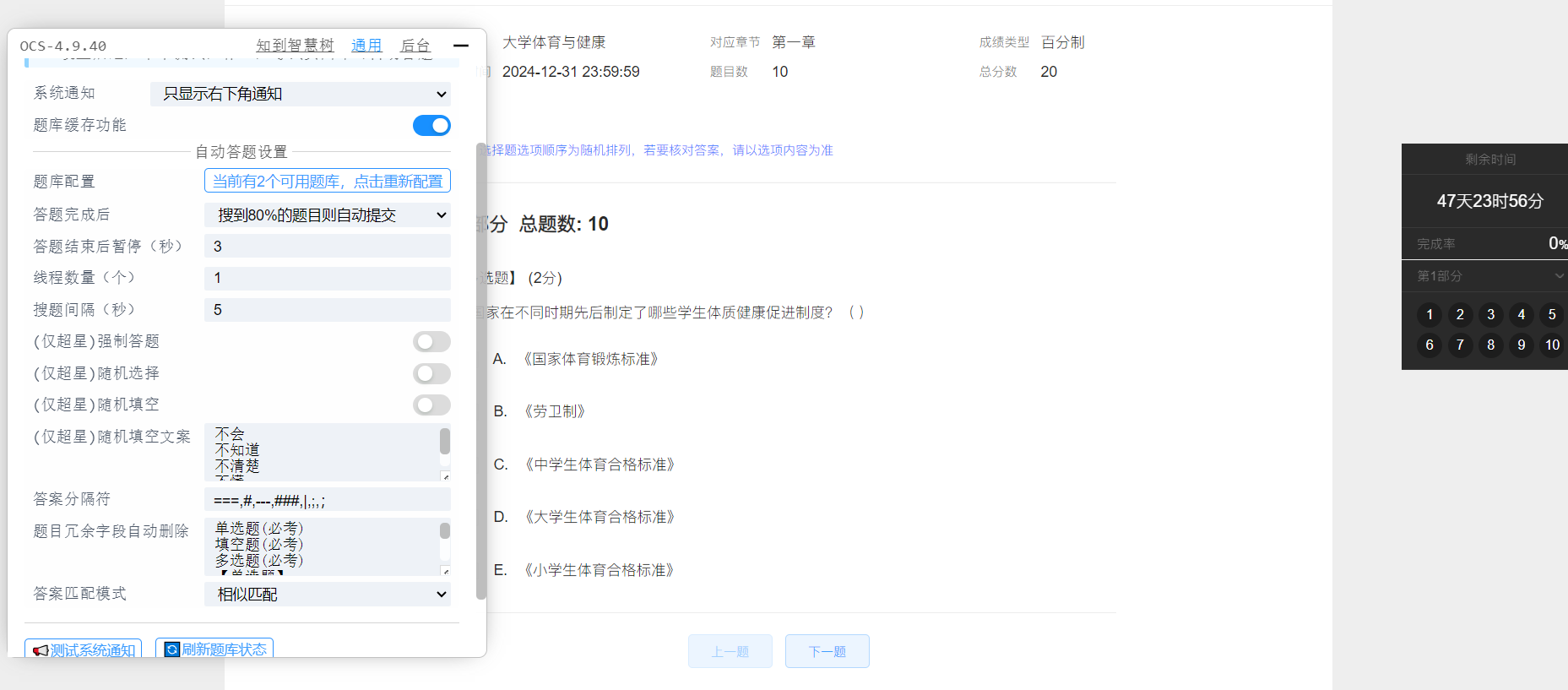Jump to question 7 circle
The height and width of the screenshot is (690, 1568).
point(1460,345)
